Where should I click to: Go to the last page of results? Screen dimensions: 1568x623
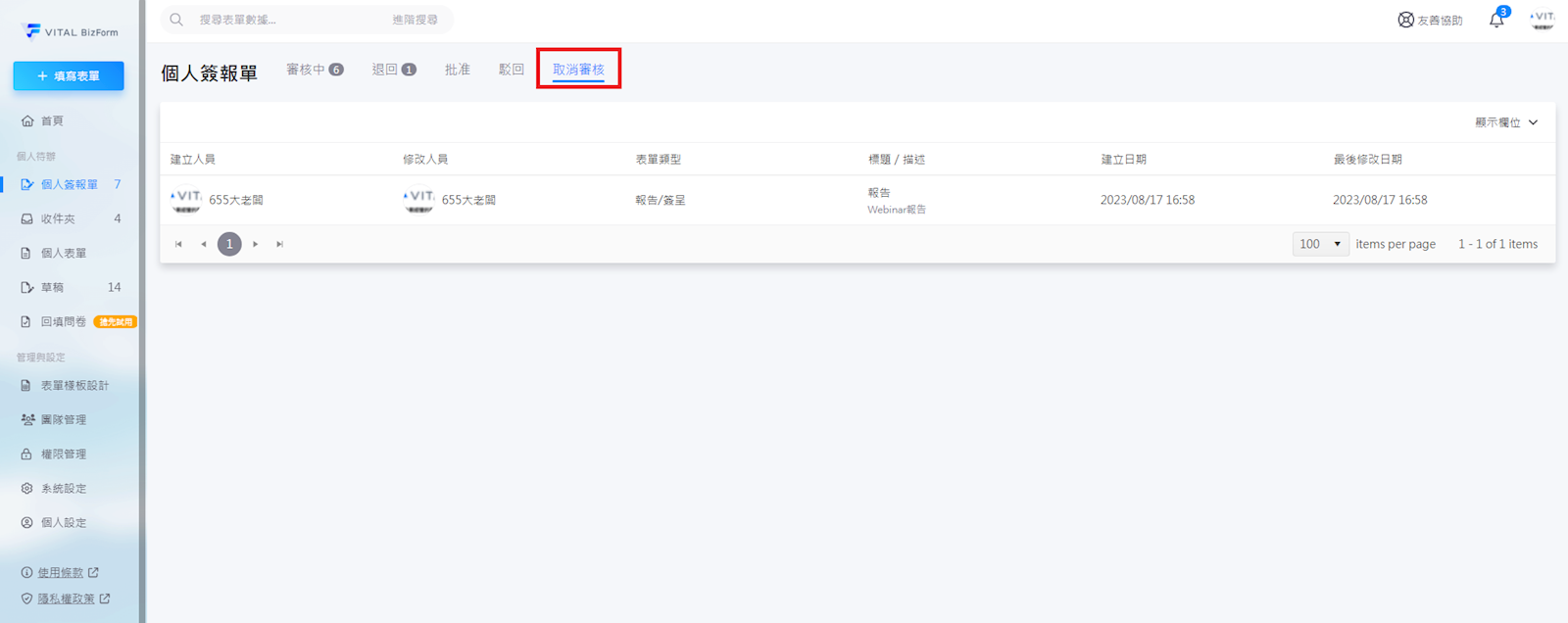click(280, 244)
